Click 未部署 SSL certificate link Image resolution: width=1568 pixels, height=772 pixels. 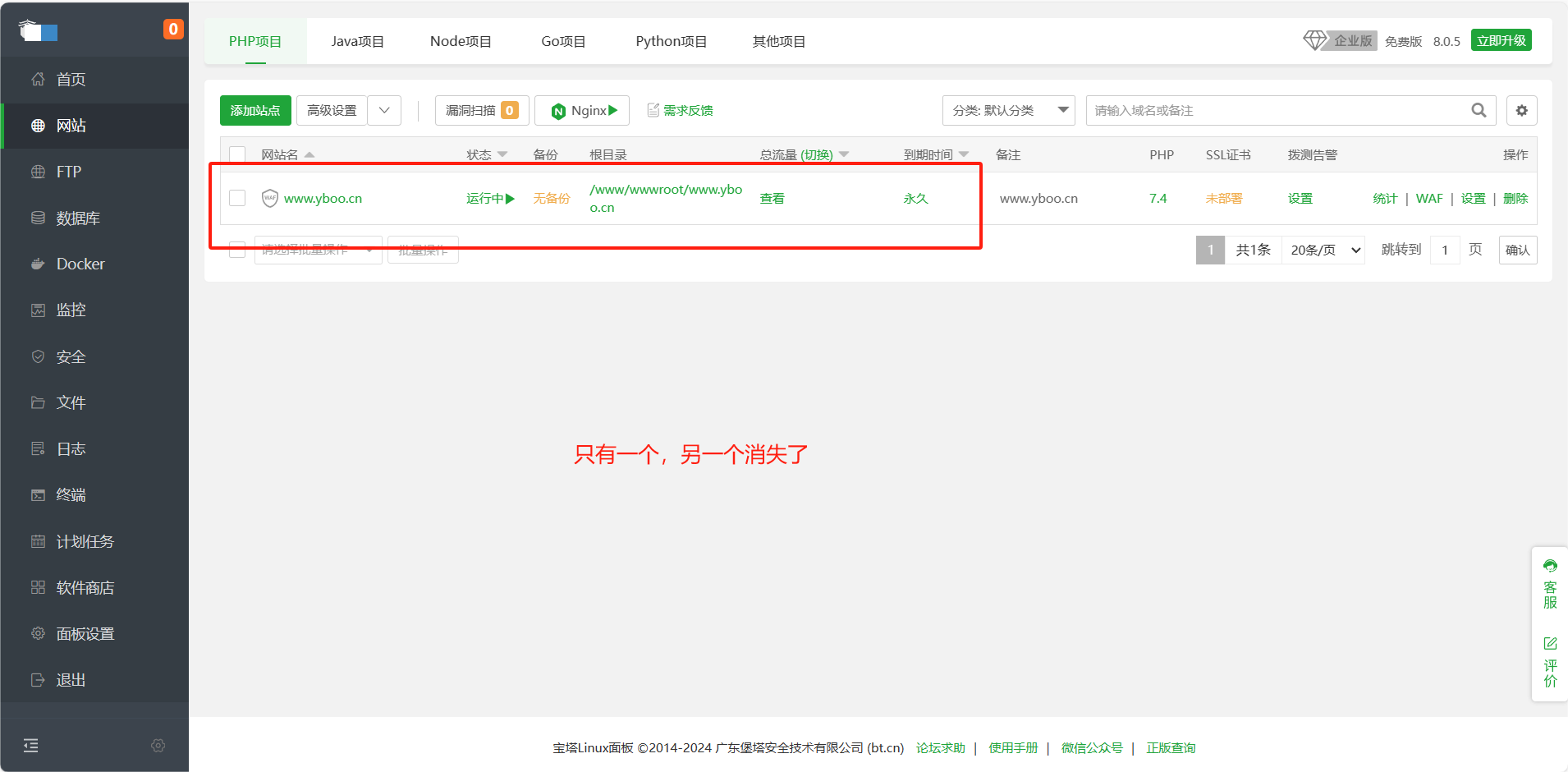tap(1224, 198)
